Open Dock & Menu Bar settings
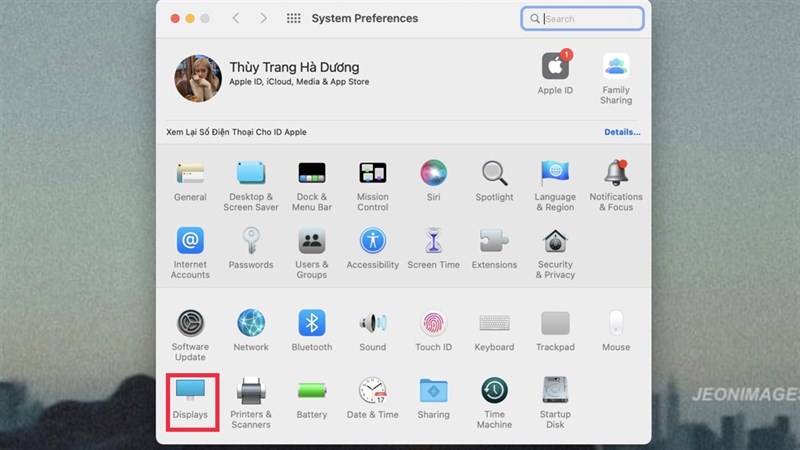Viewport: 800px width, 450px height. (312, 186)
